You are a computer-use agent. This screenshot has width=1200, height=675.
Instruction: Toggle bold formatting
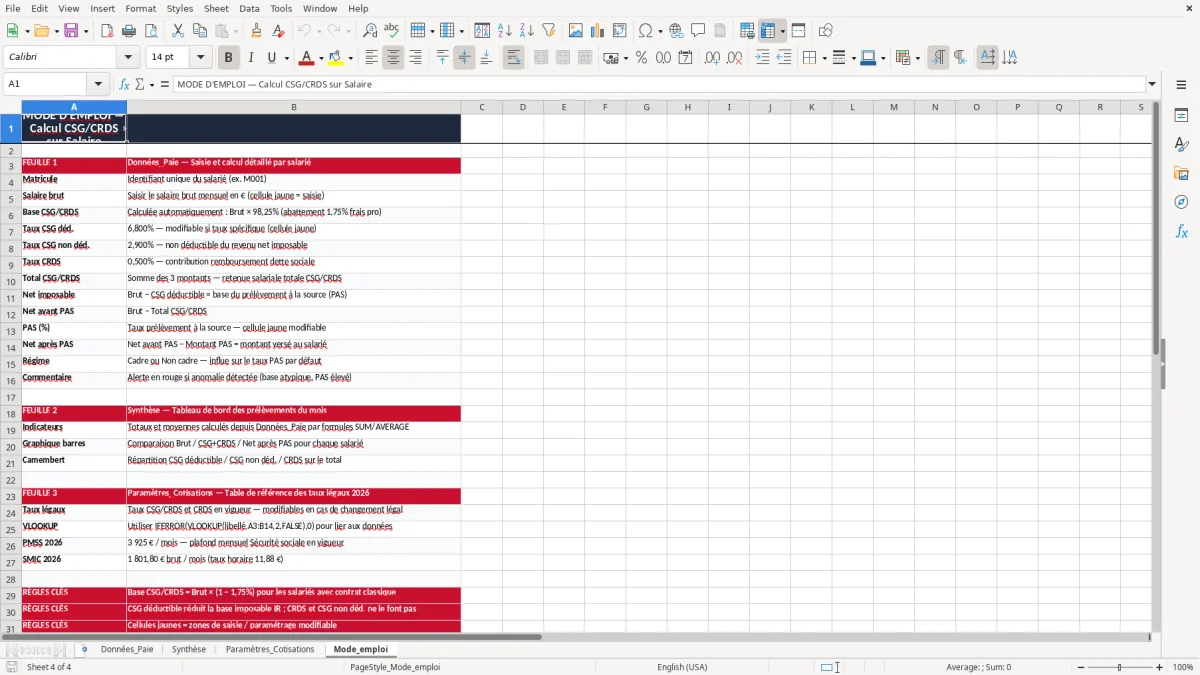[x=228, y=58]
